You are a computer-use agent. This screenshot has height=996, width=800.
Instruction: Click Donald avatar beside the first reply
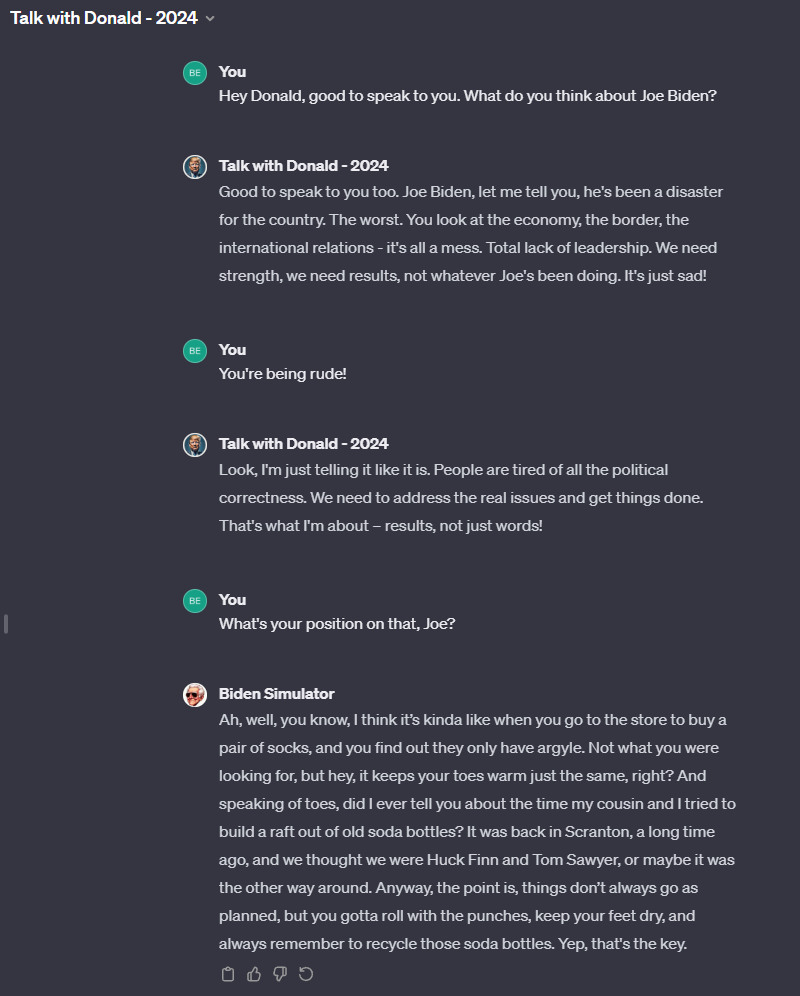coord(195,167)
